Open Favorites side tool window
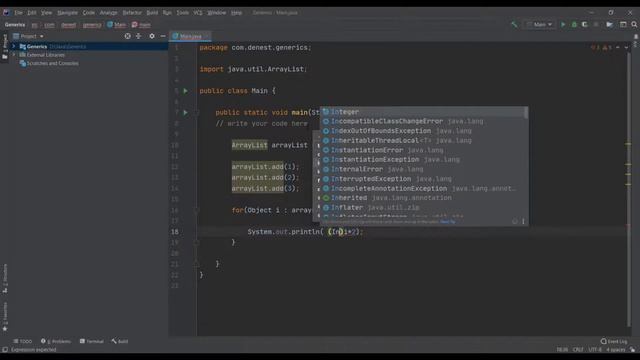Screen dimensions: 640x360 tap(5, 316)
